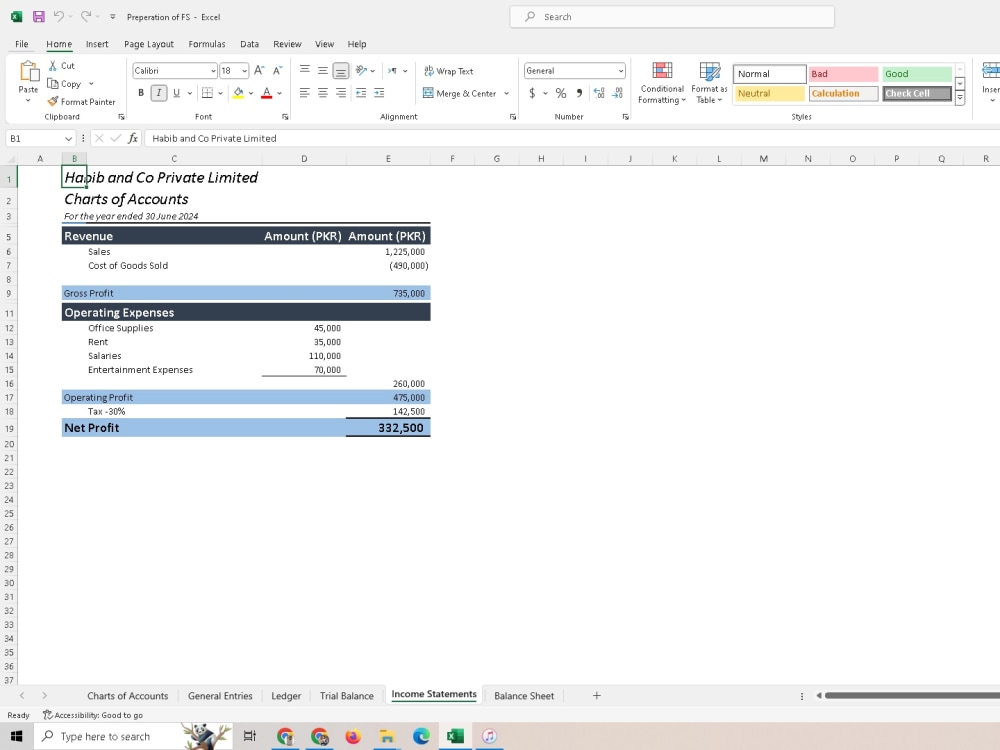Switch to the Insert ribbon tab
1000x750 pixels.
click(x=97, y=44)
